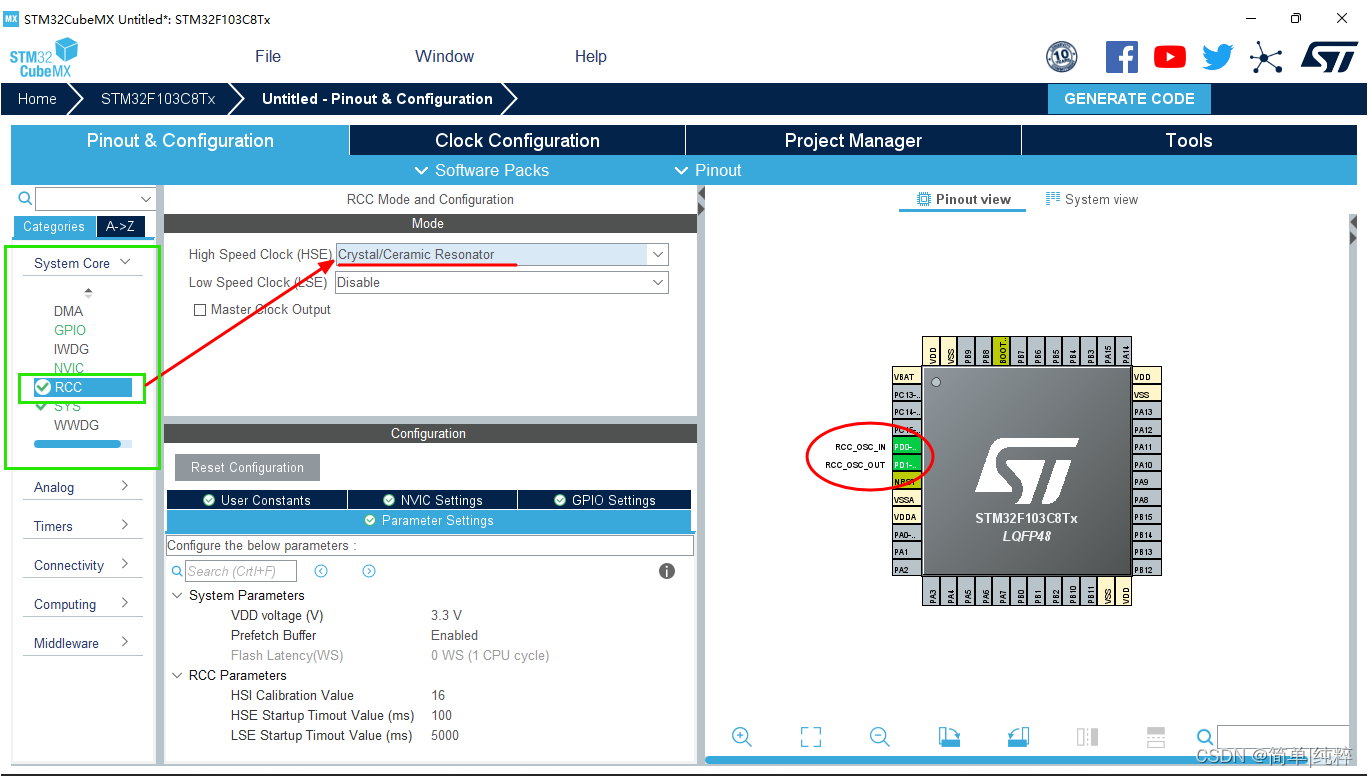Open the User Constants tab

click(x=257, y=500)
